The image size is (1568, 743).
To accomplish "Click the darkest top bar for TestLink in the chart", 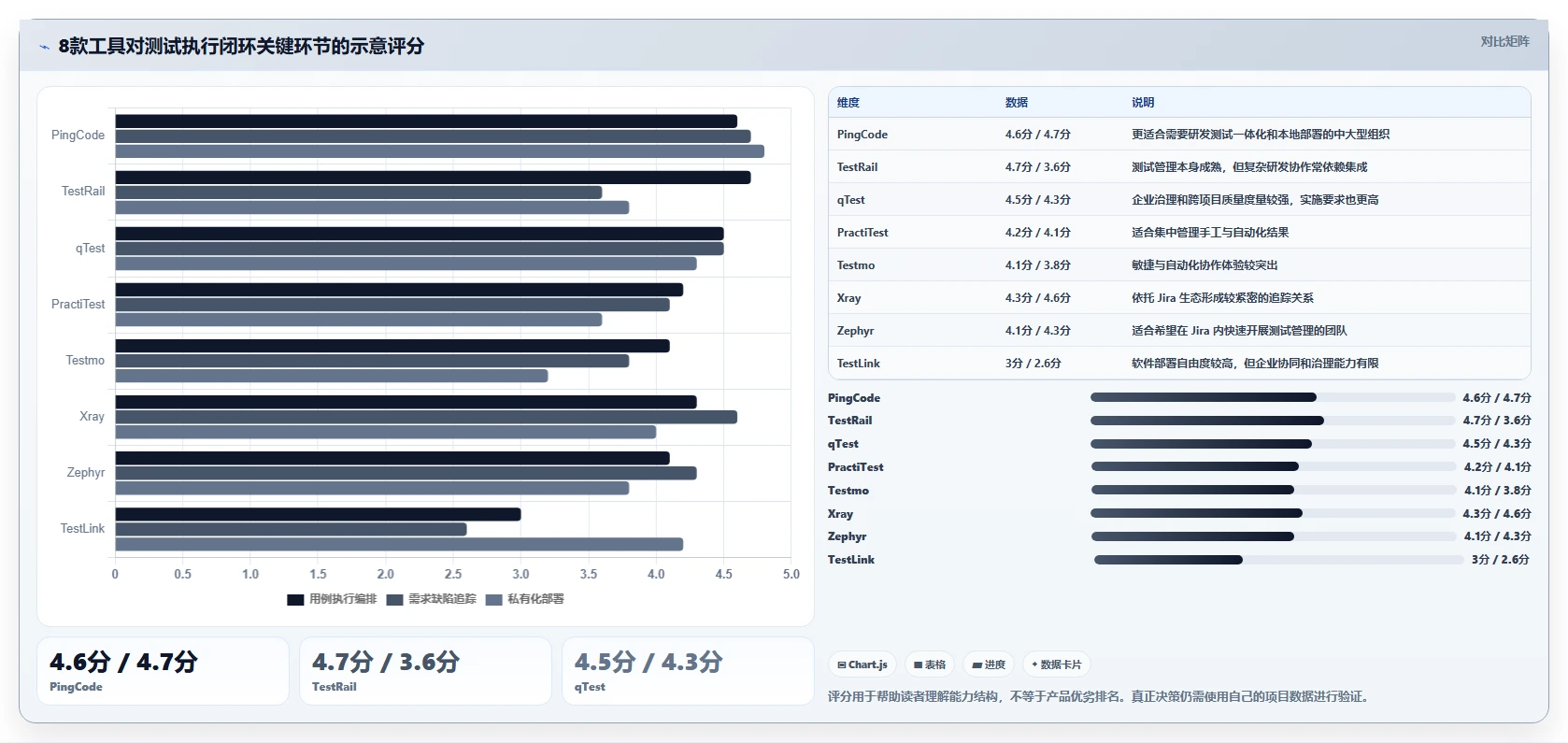I will (318, 514).
